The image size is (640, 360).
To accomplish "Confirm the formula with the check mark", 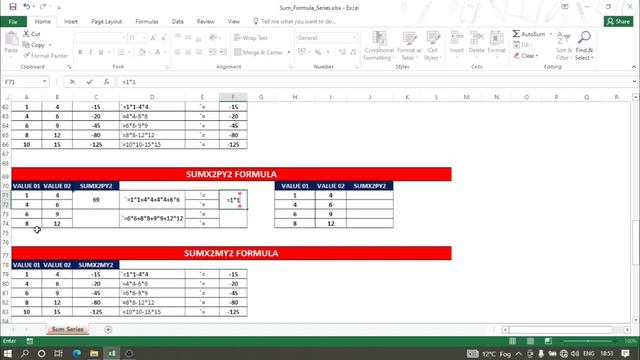I will 89,82.
